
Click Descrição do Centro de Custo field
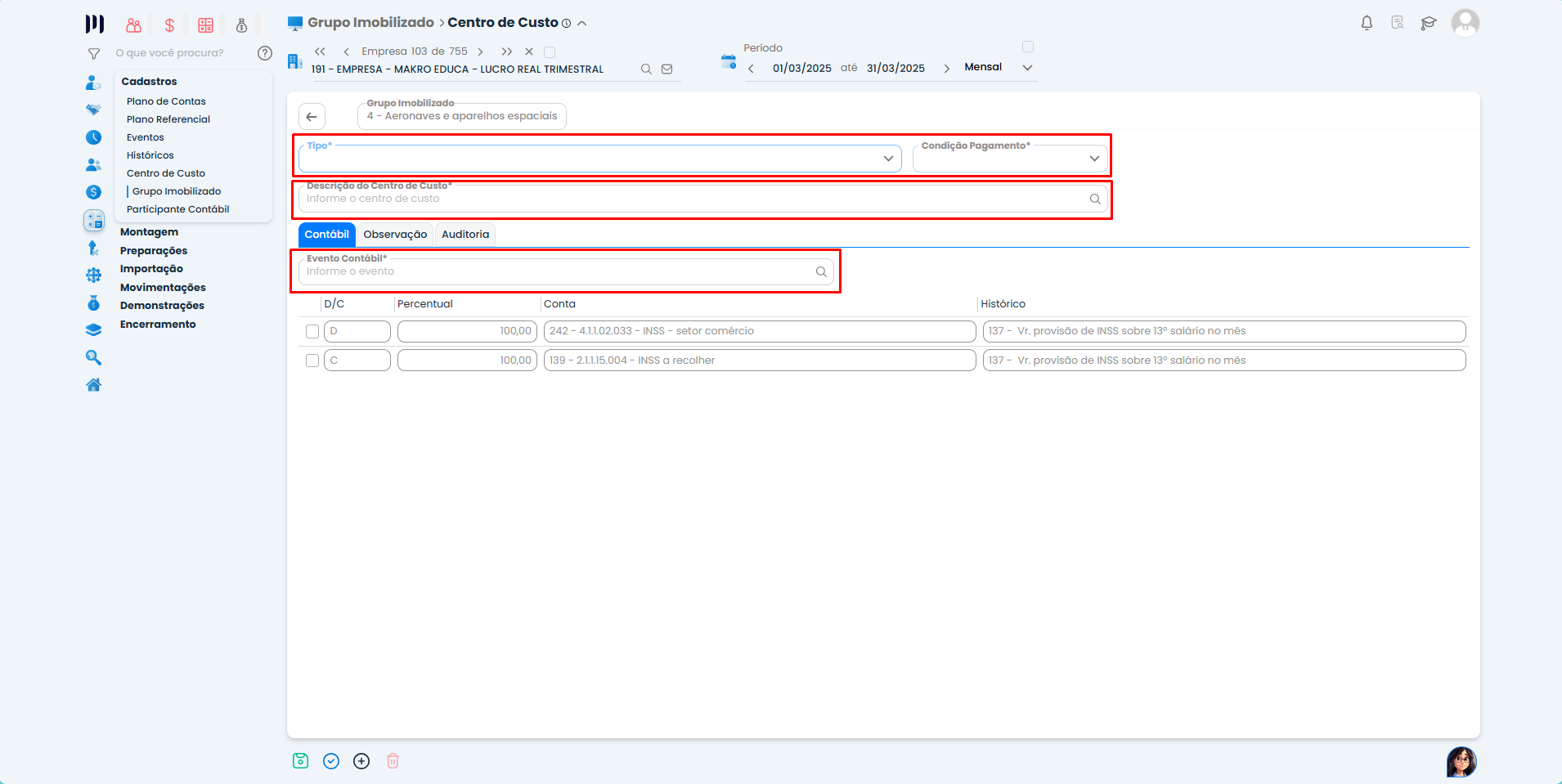(695, 199)
